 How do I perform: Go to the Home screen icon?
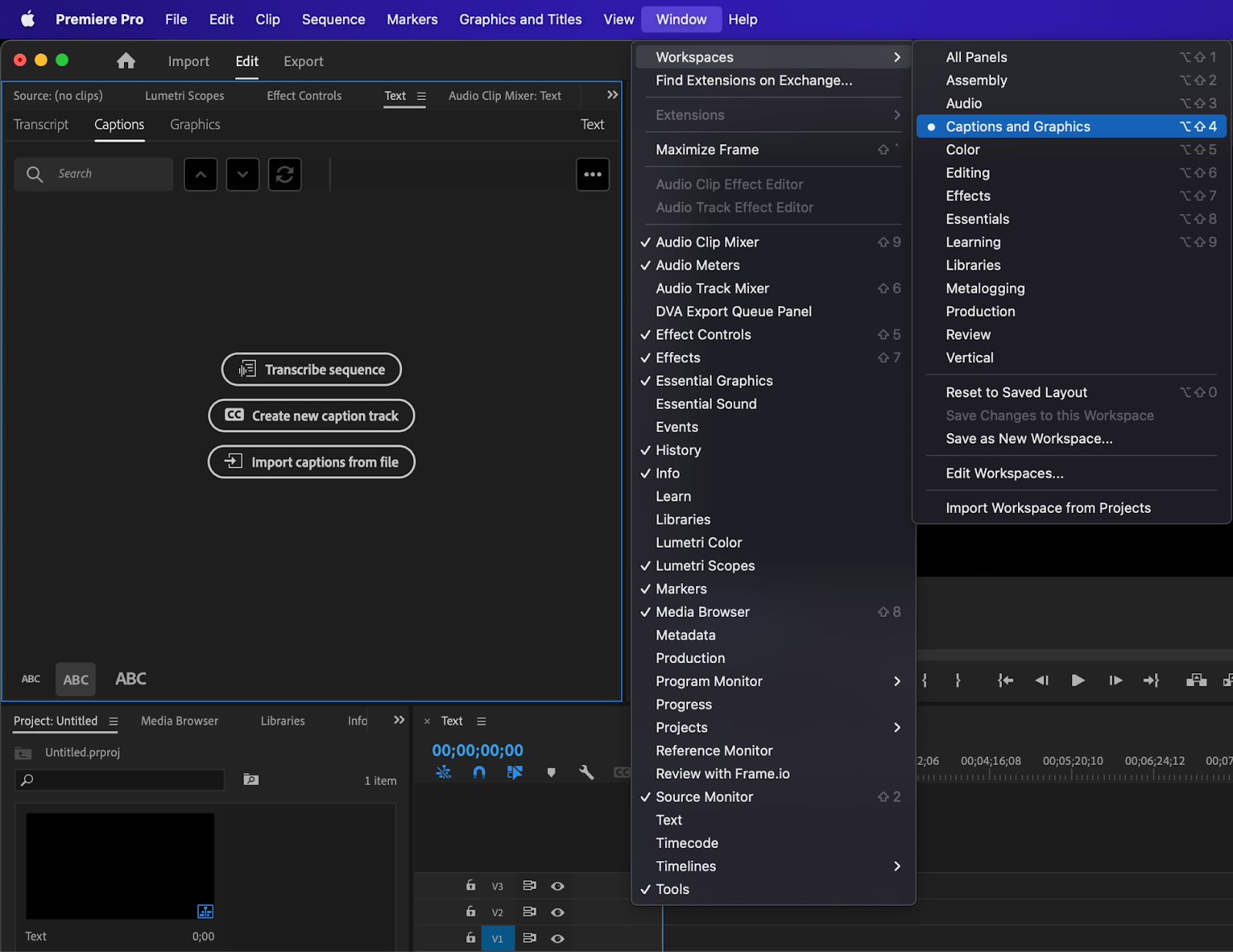[126, 61]
